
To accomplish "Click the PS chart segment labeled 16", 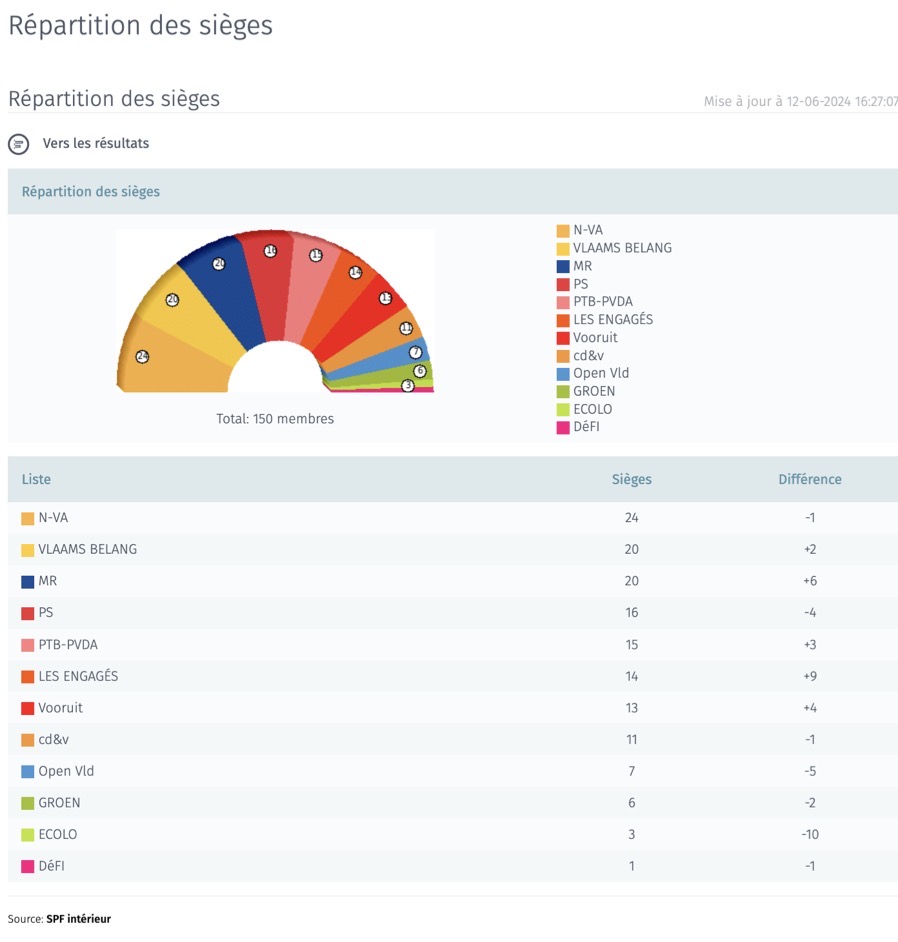I will [x=272, y=282].
